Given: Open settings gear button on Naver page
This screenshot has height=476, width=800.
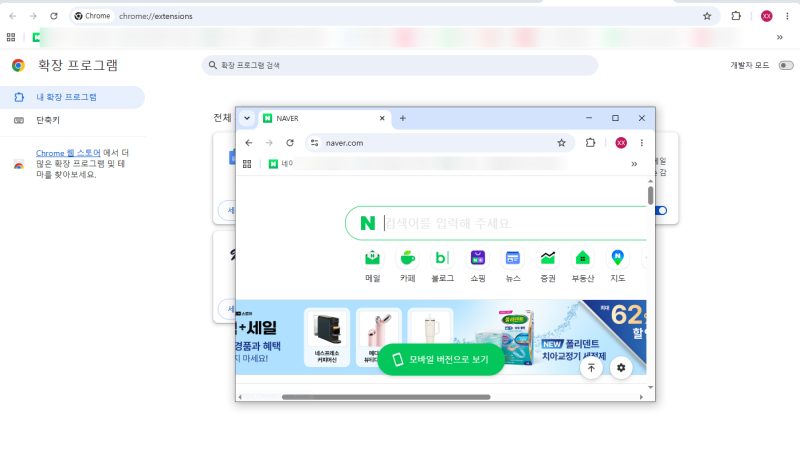Looking at the screenshot, I should coord(621,368).
